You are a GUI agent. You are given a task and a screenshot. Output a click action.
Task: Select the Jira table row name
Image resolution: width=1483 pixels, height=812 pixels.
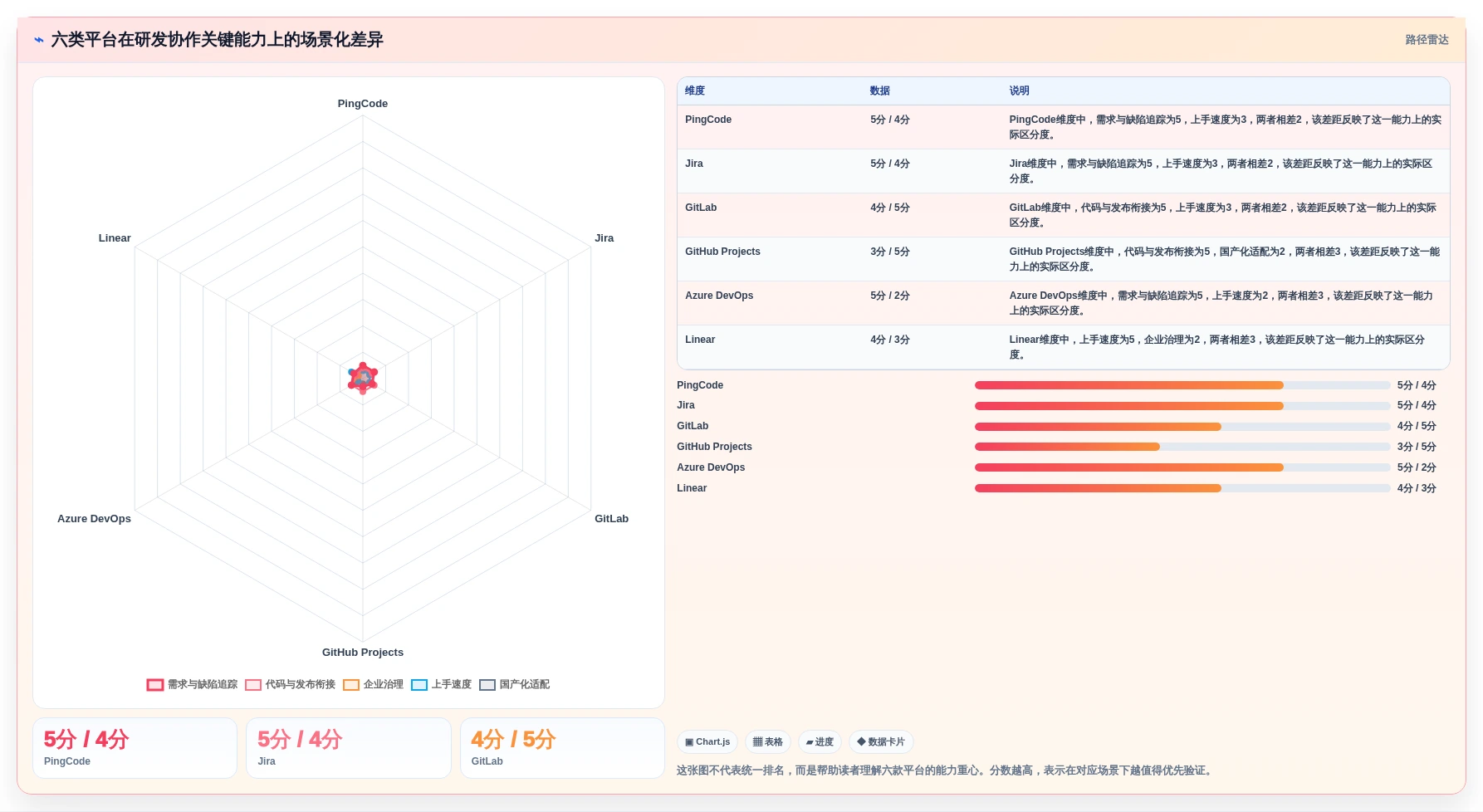pyautogui.click(x=694, y=164)
